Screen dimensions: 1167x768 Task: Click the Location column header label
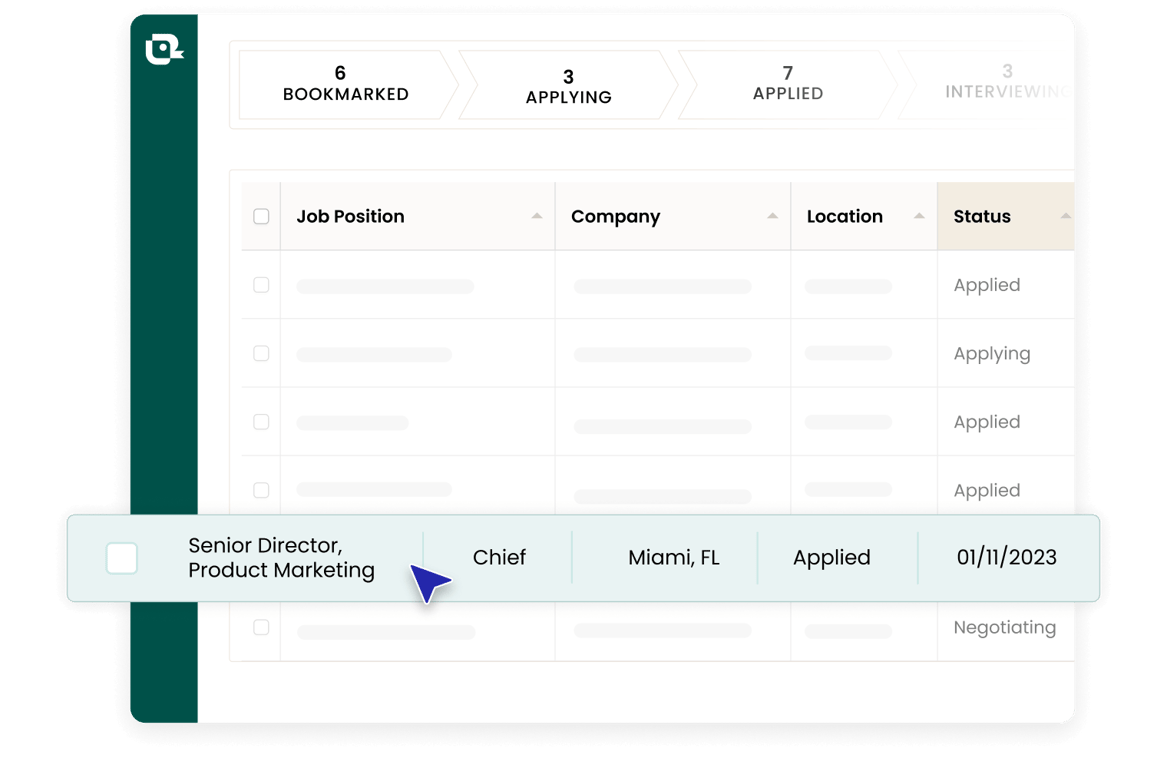coord(845,217)
